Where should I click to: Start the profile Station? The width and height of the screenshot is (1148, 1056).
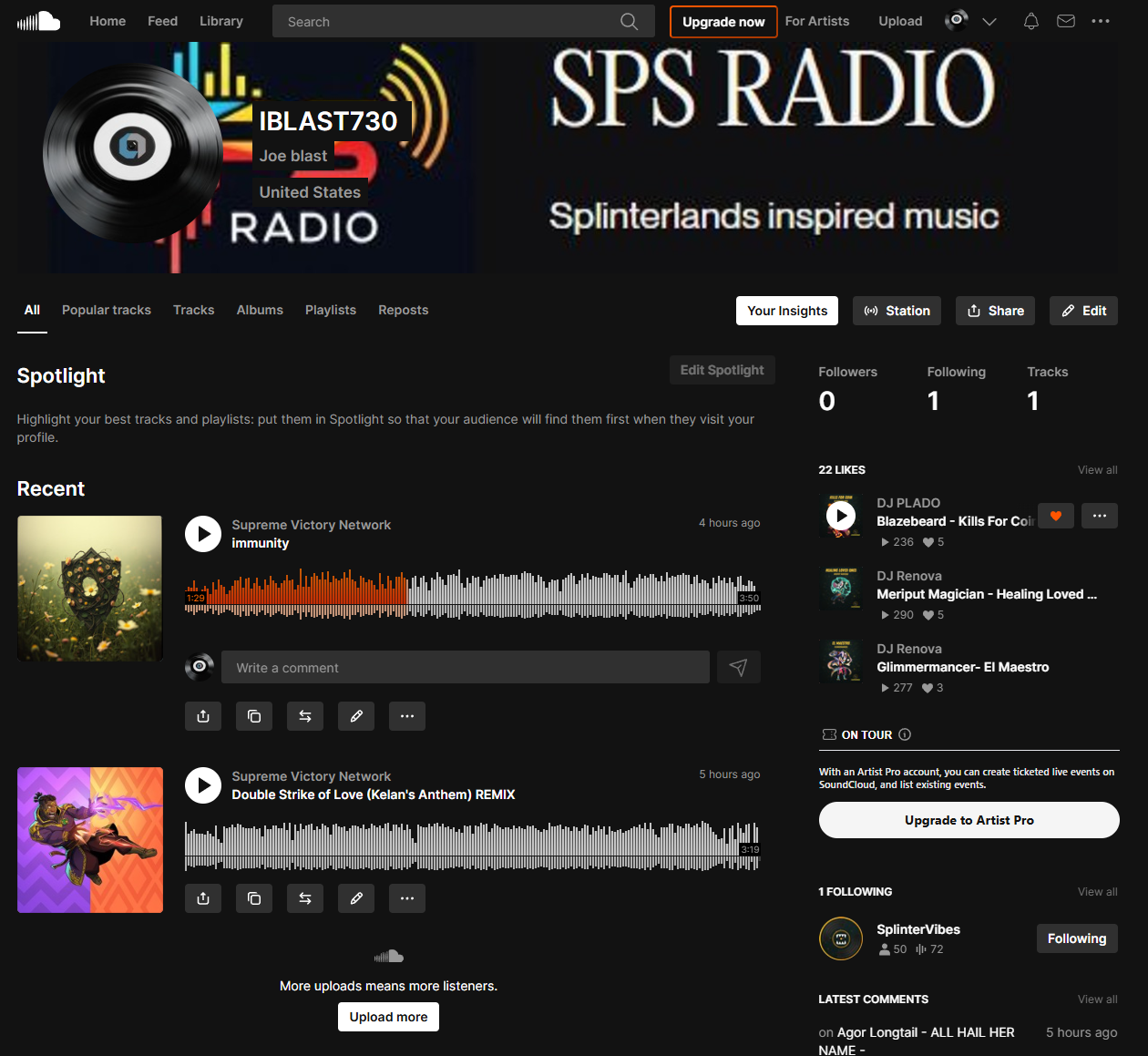tap(897, 311)
